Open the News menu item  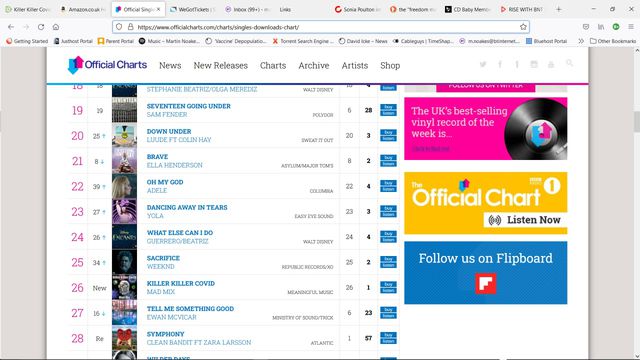(170, 65)
